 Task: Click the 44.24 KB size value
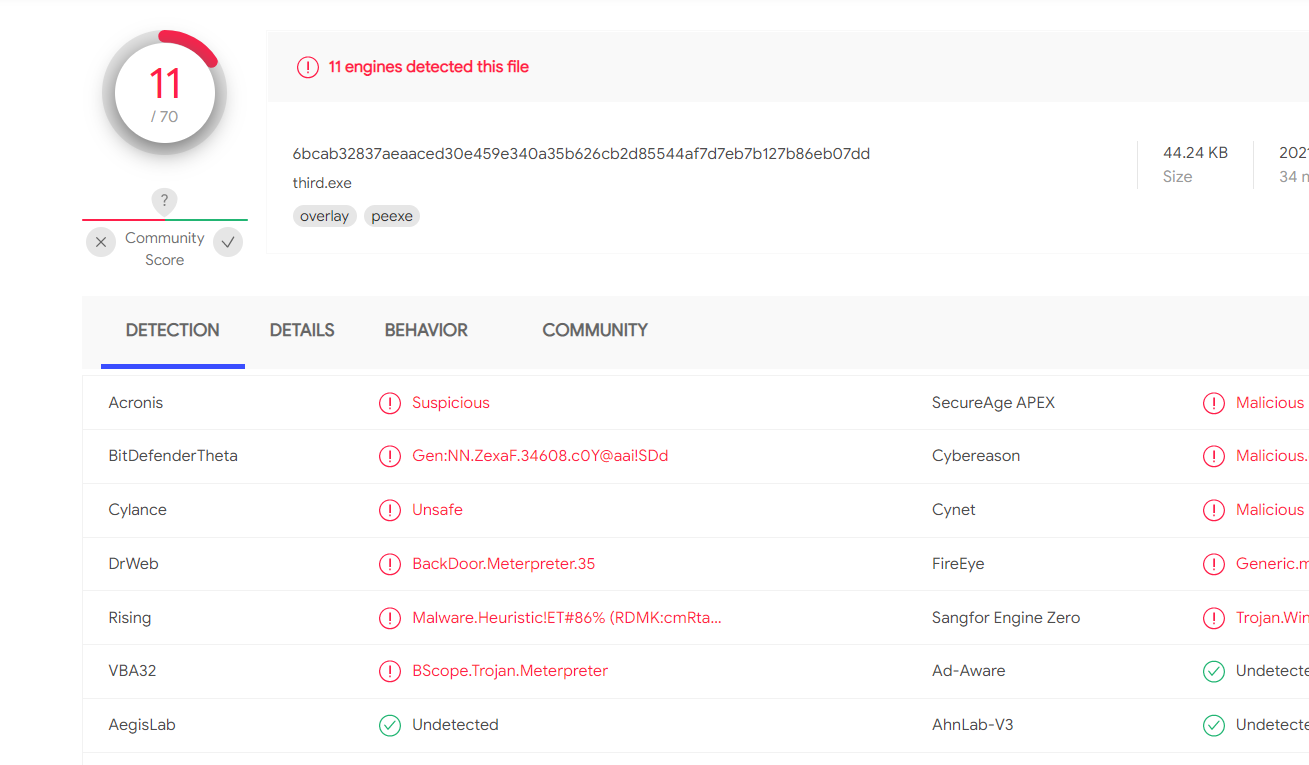[1195, 153]
